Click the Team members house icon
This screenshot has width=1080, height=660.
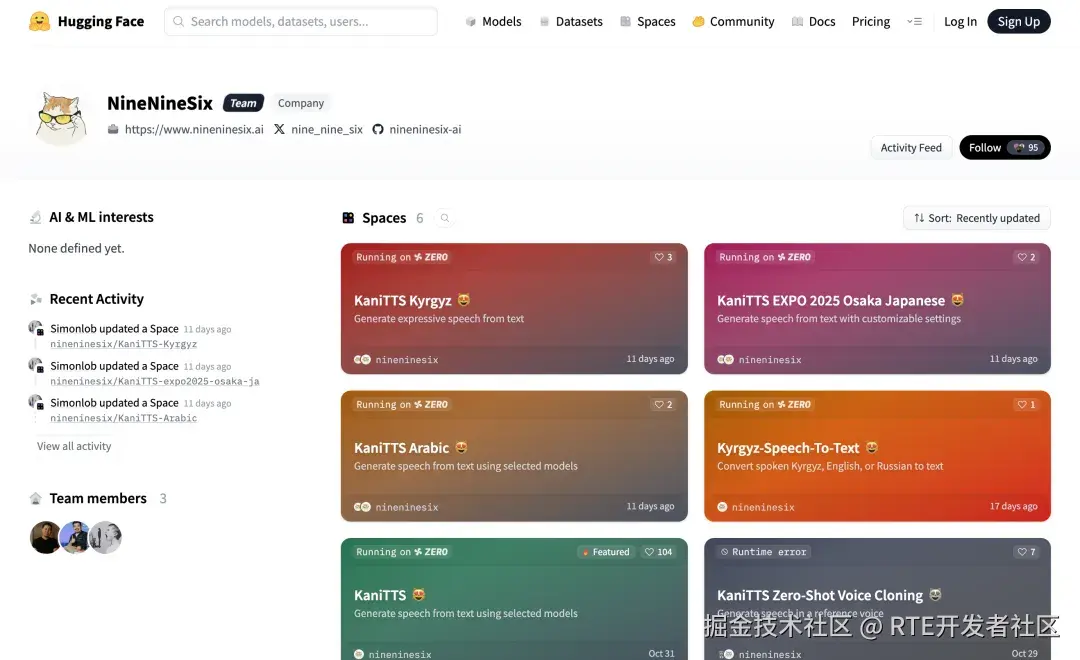click(35, 498)
